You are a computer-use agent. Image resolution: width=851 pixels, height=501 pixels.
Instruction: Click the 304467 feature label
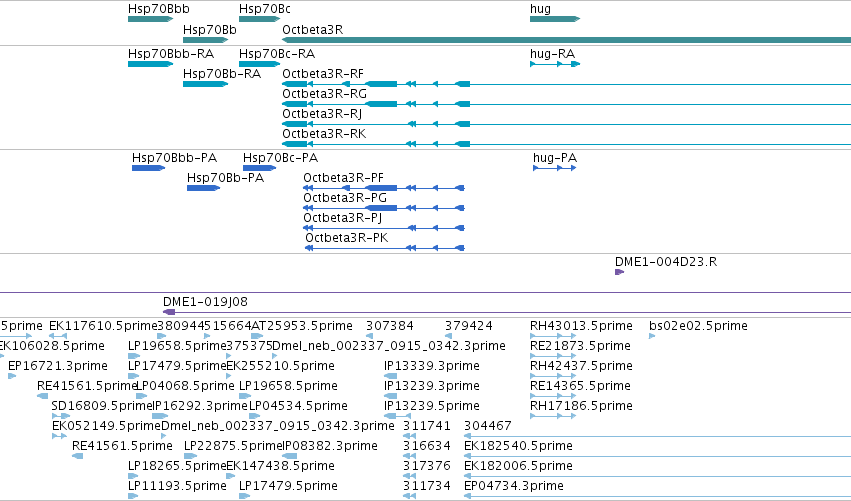487,426
